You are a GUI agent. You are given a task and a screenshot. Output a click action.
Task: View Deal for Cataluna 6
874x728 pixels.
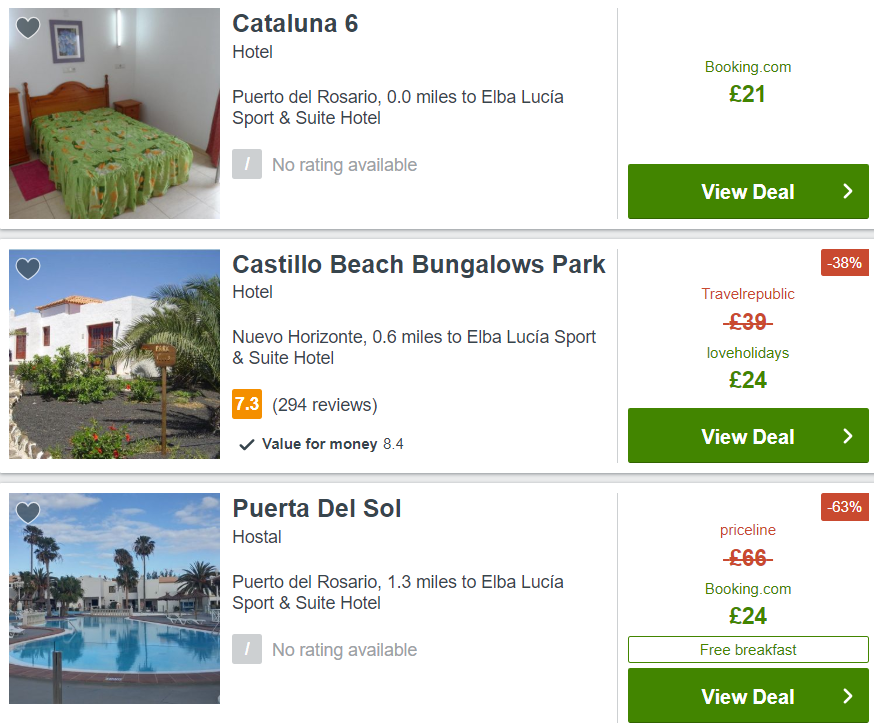pos(748,191)
